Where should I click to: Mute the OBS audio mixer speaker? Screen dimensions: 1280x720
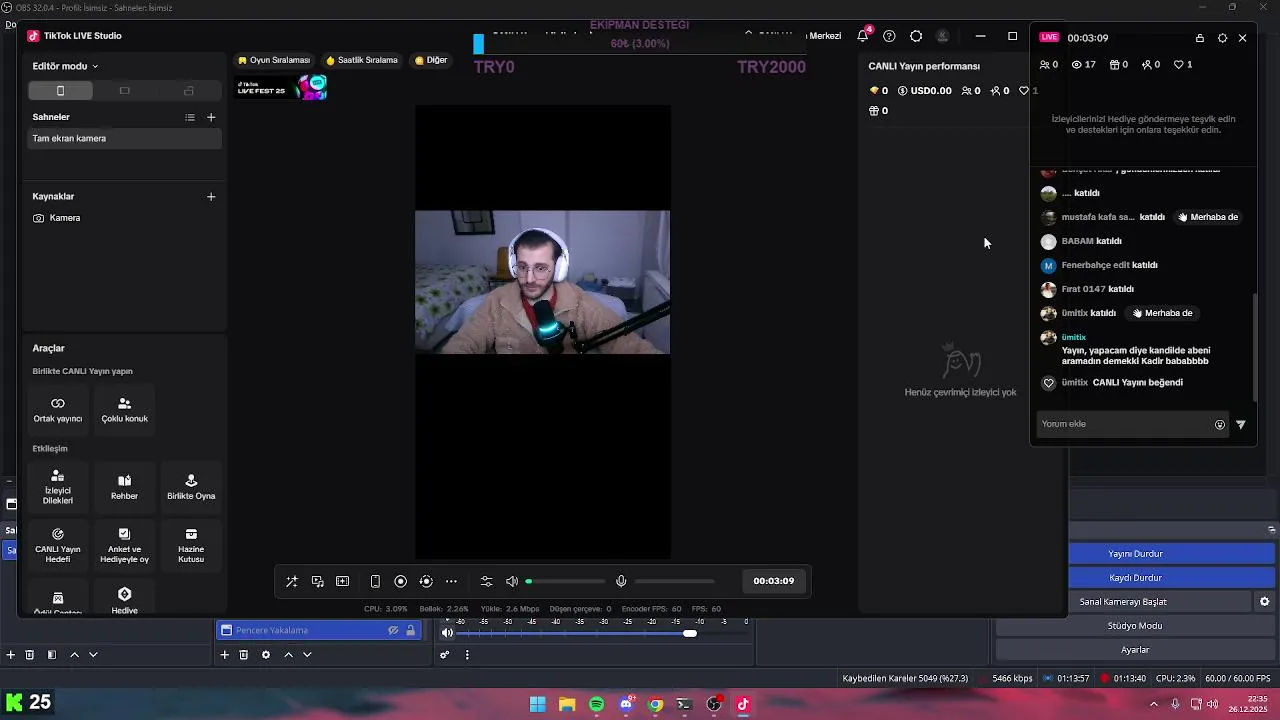(447, 633)
